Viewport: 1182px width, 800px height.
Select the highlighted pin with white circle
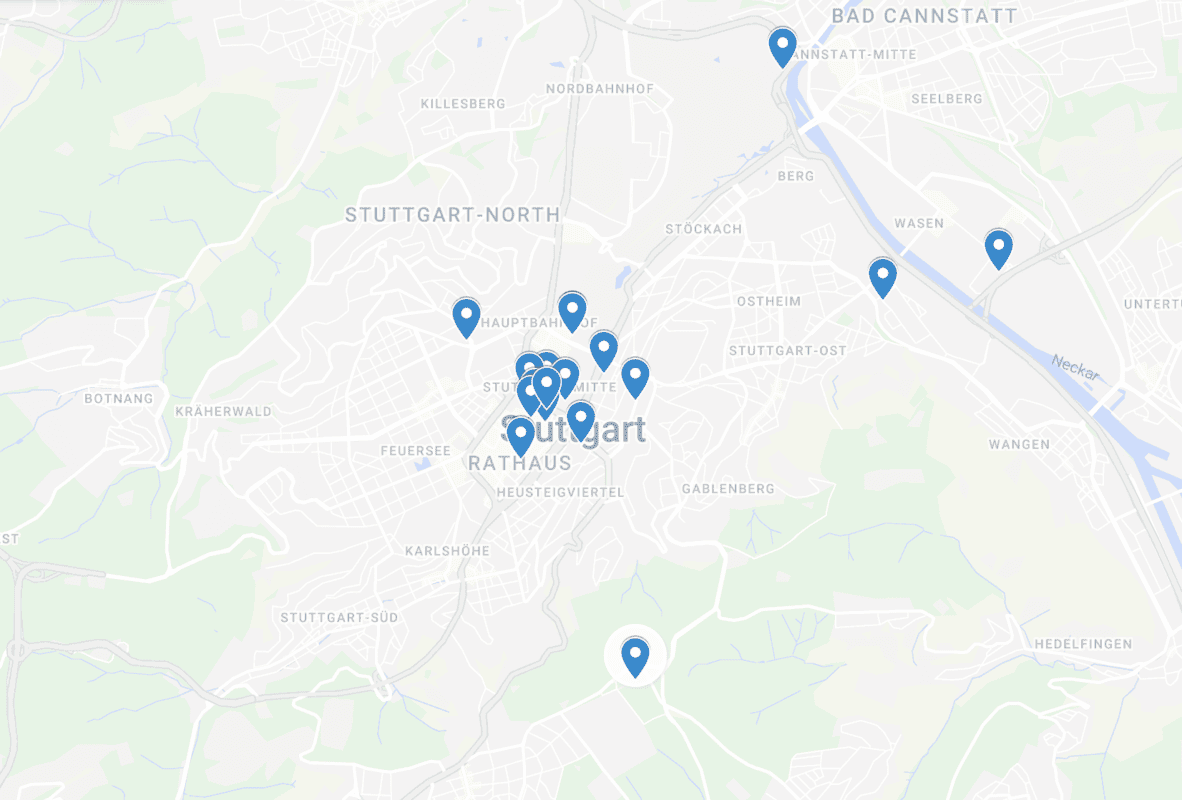coord(635,657)
